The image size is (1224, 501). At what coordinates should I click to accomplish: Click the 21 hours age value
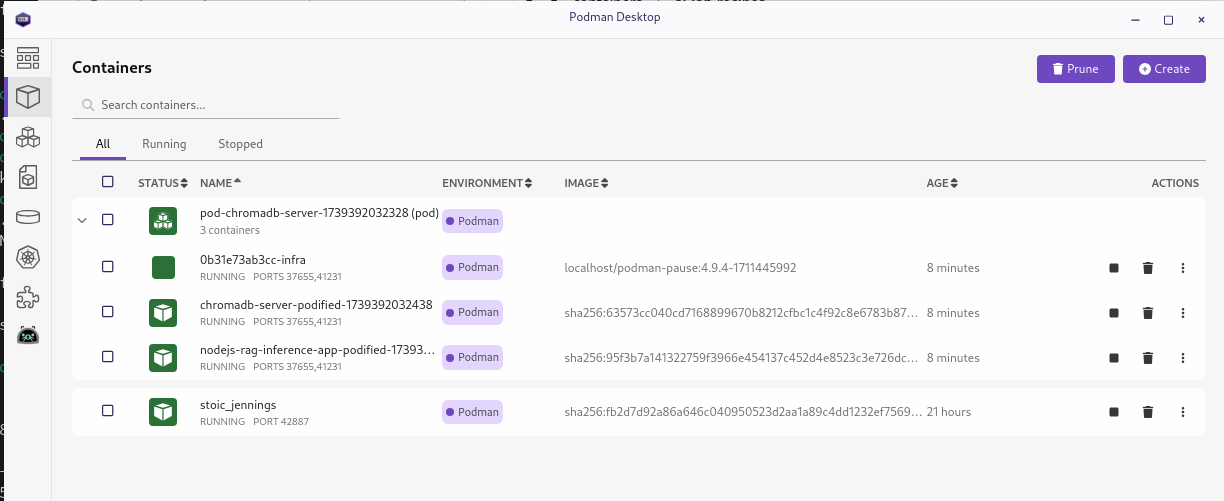click(x=949, y=412)
